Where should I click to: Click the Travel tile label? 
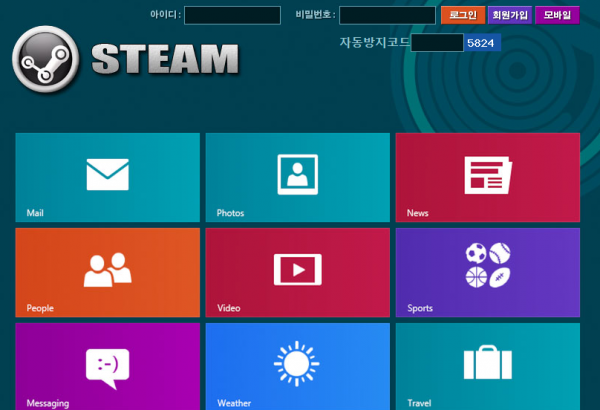(x=419, y=403)
